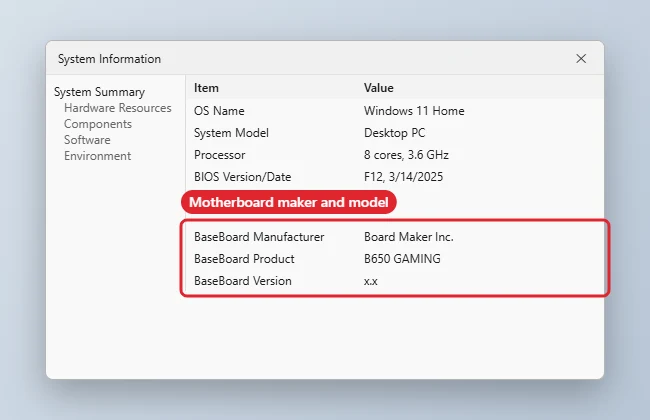Select the Processor row label
Screen dimensions: 650x420
coord(219,155)
